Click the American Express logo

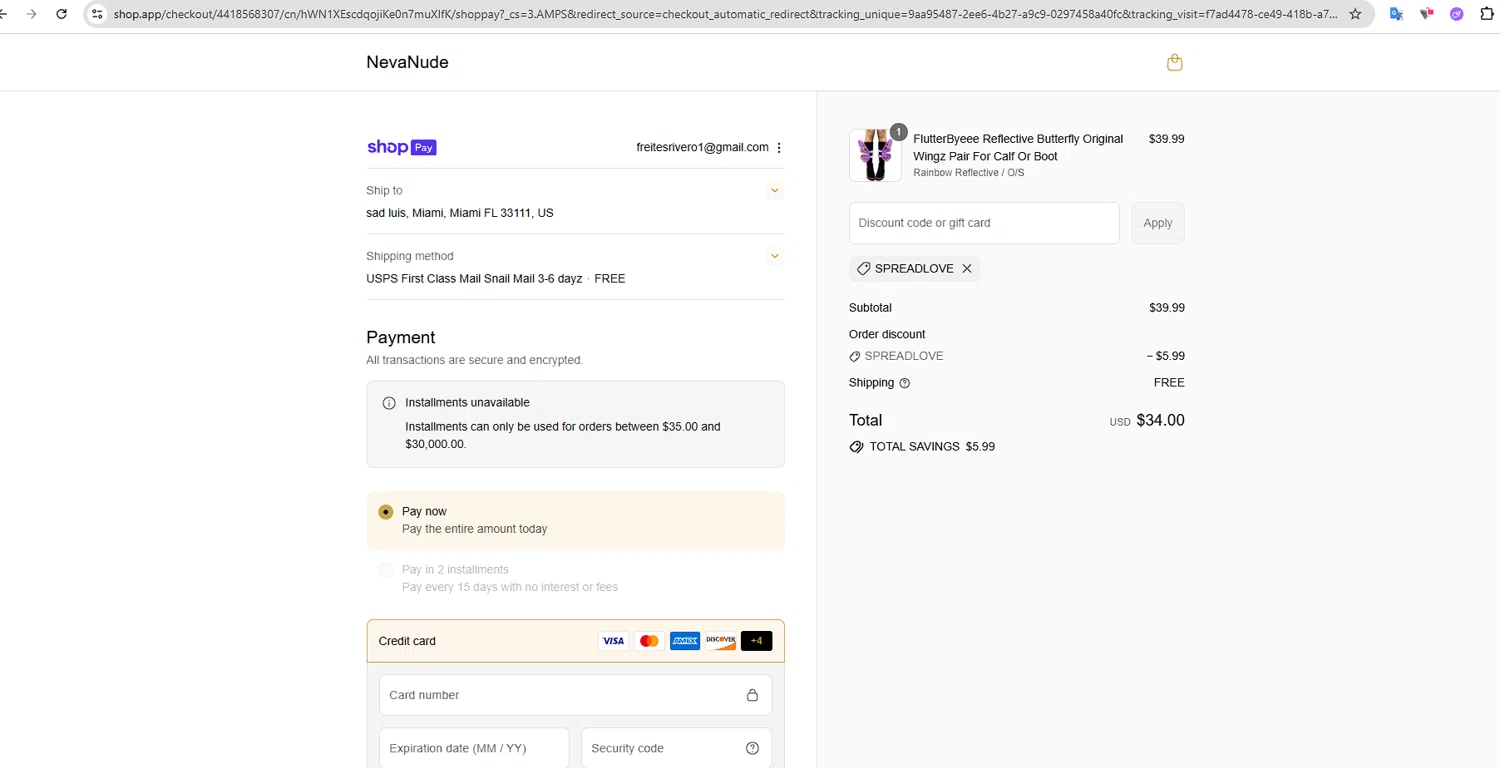click(x=685, y=641)
